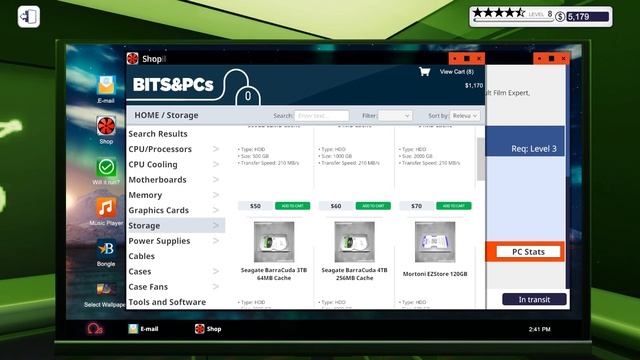640x360 pixels.
Task: Click the Mortoni EZStore 120GB product image
Action: pos(435,242)
